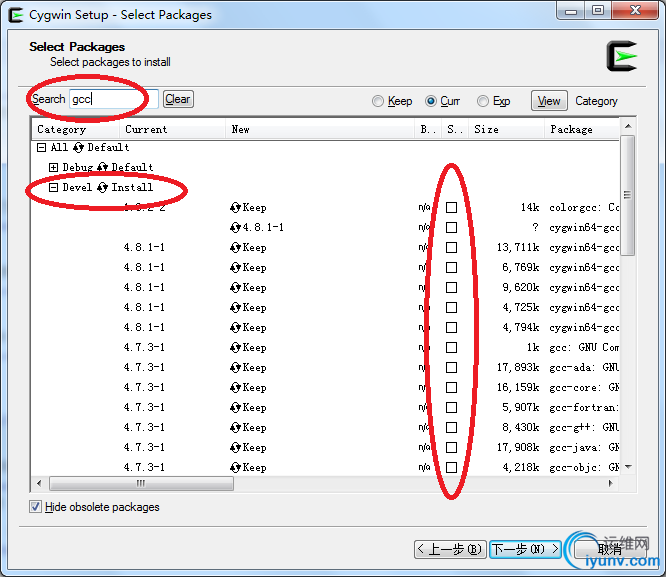Click the list scroll up arrow
Viewport: 666px width, 577px height.
[628, 126]
